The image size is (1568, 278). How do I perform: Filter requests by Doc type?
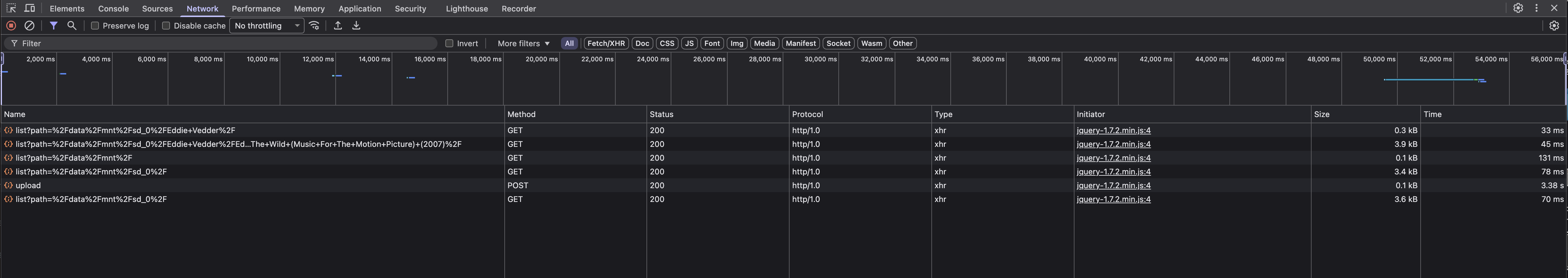[642, 43]
